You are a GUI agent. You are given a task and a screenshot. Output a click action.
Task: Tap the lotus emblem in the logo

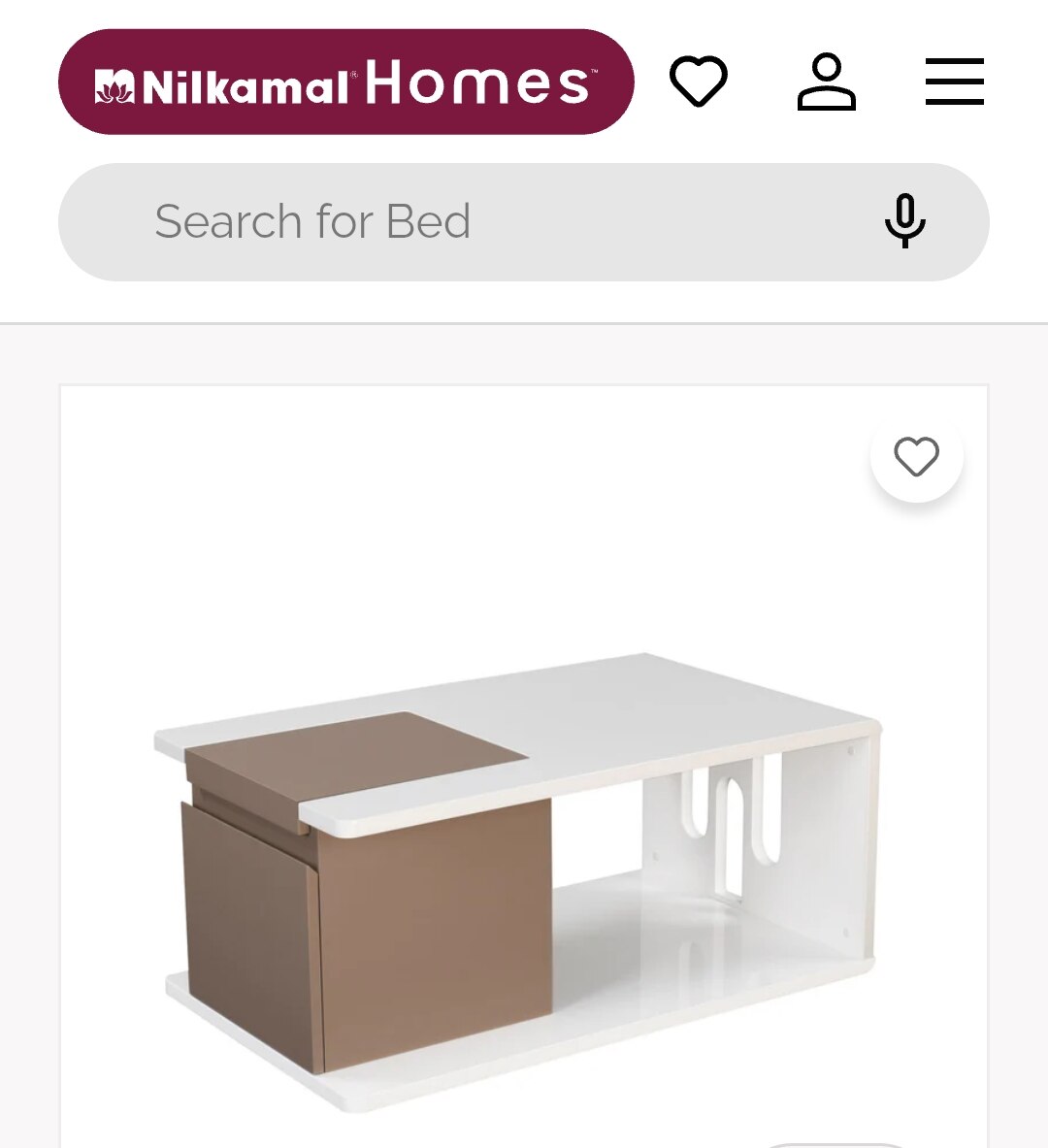pos(115,87)
